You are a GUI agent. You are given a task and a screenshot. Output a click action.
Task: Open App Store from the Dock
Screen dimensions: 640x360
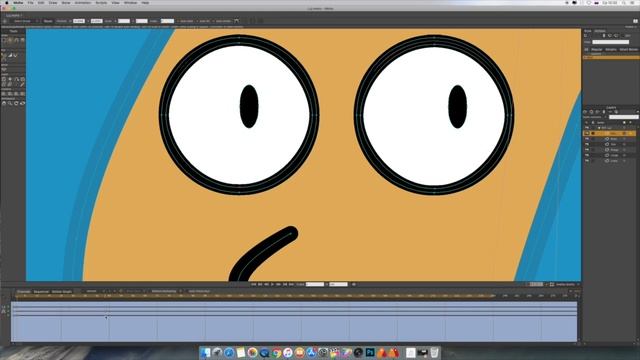click(x=311, y=353)
